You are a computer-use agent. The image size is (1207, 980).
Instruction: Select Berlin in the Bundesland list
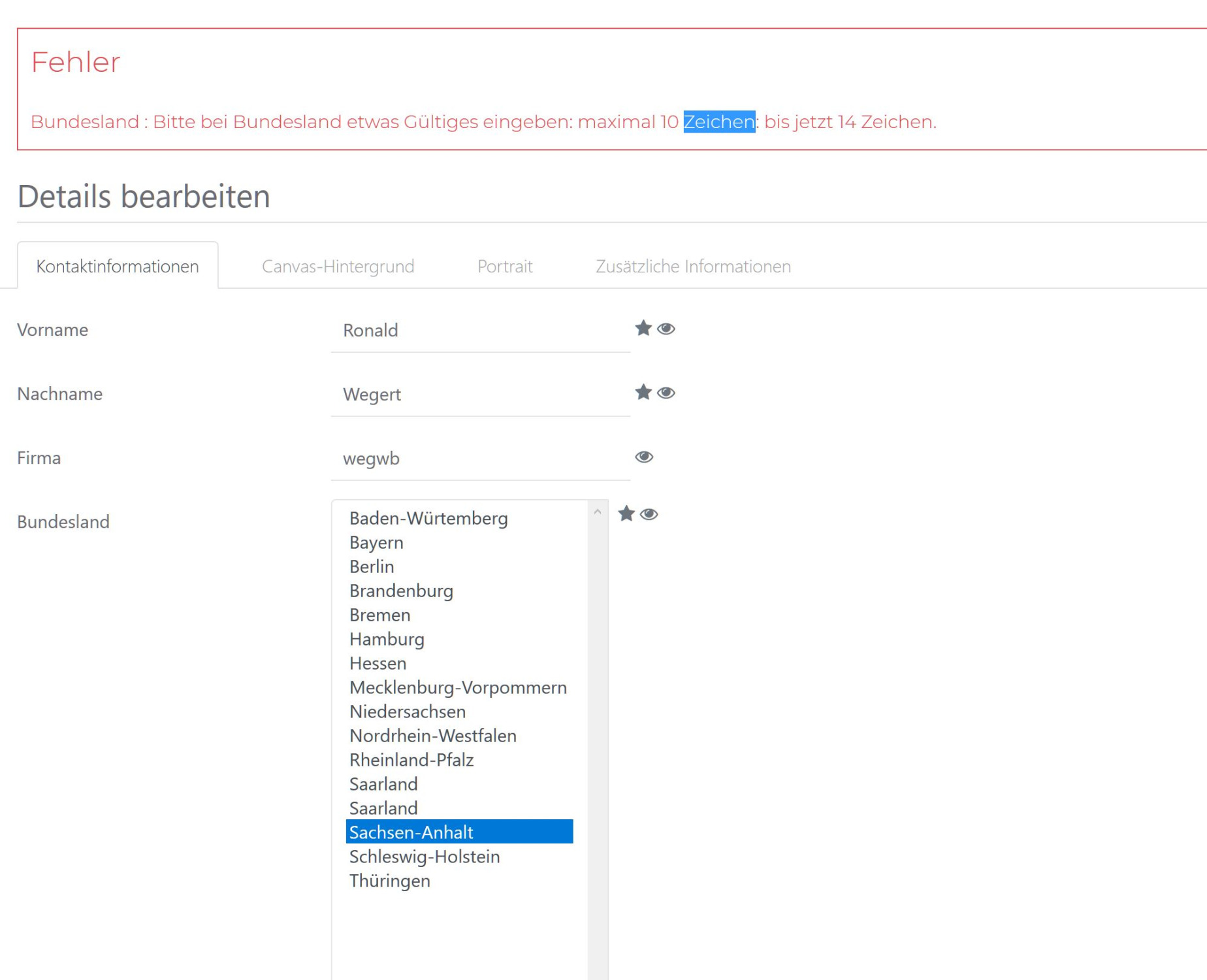coord(459,566)
